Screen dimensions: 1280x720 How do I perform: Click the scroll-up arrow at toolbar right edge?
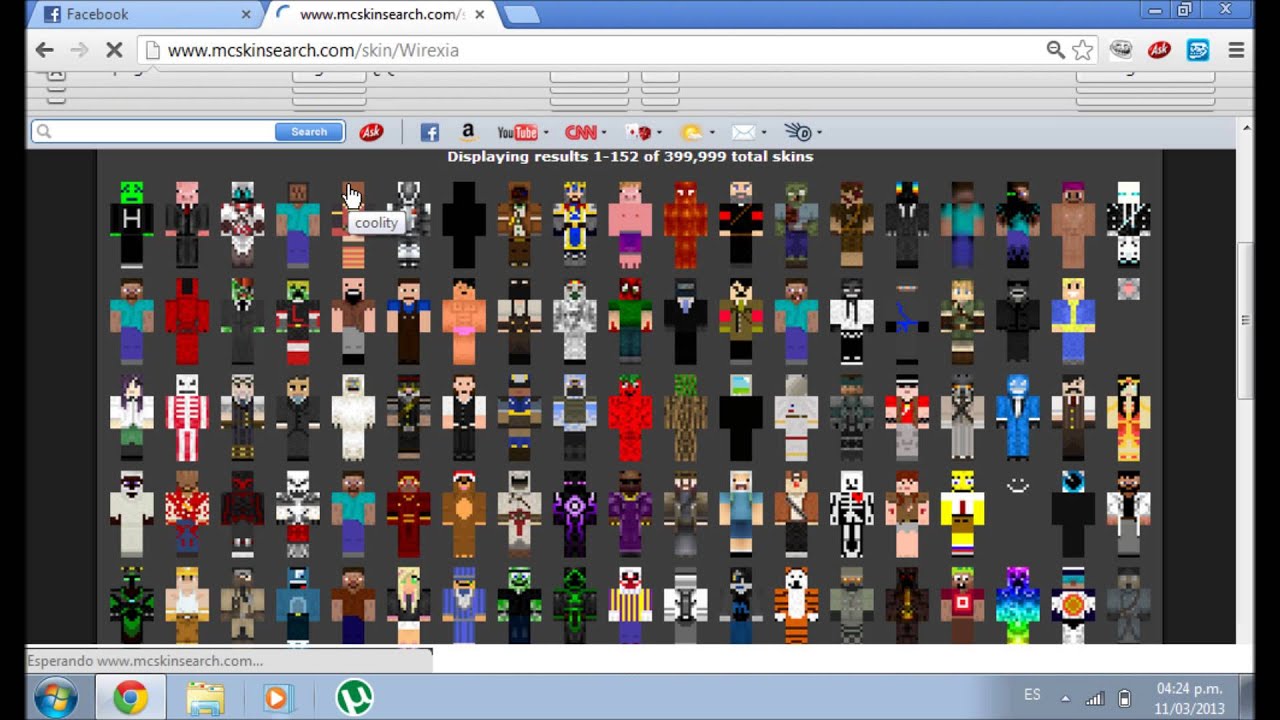coord(1245,128)
